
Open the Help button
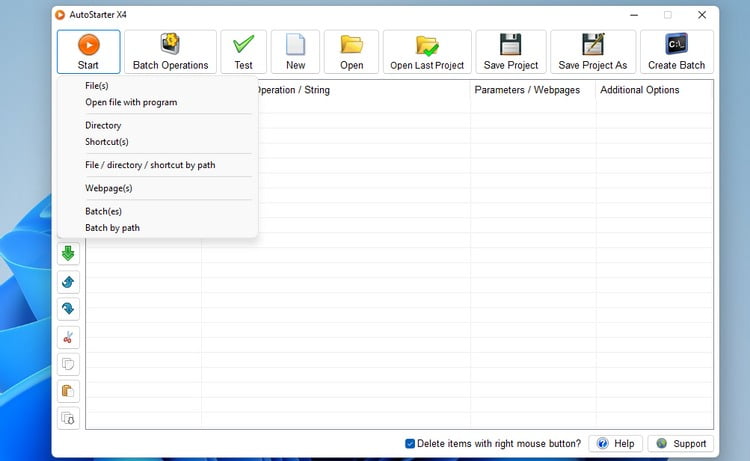tap(616, 444)
